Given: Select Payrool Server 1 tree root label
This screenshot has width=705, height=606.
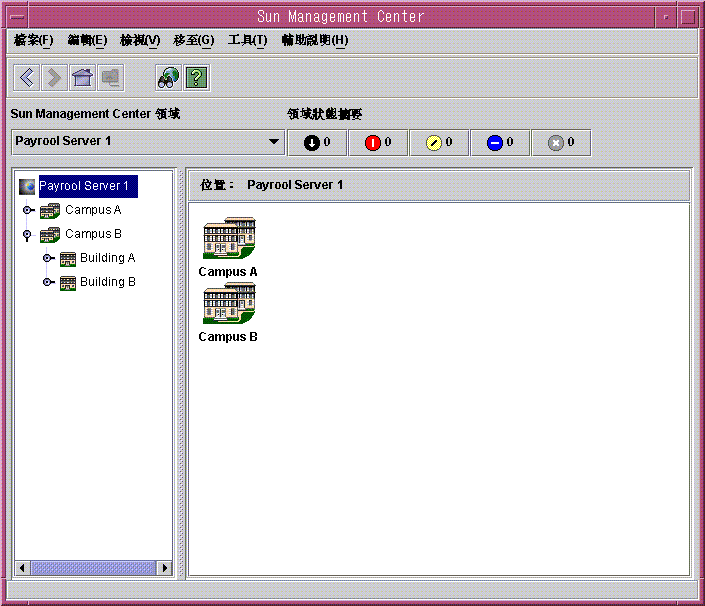Looking at the screenshot, I should coord(88,186).
